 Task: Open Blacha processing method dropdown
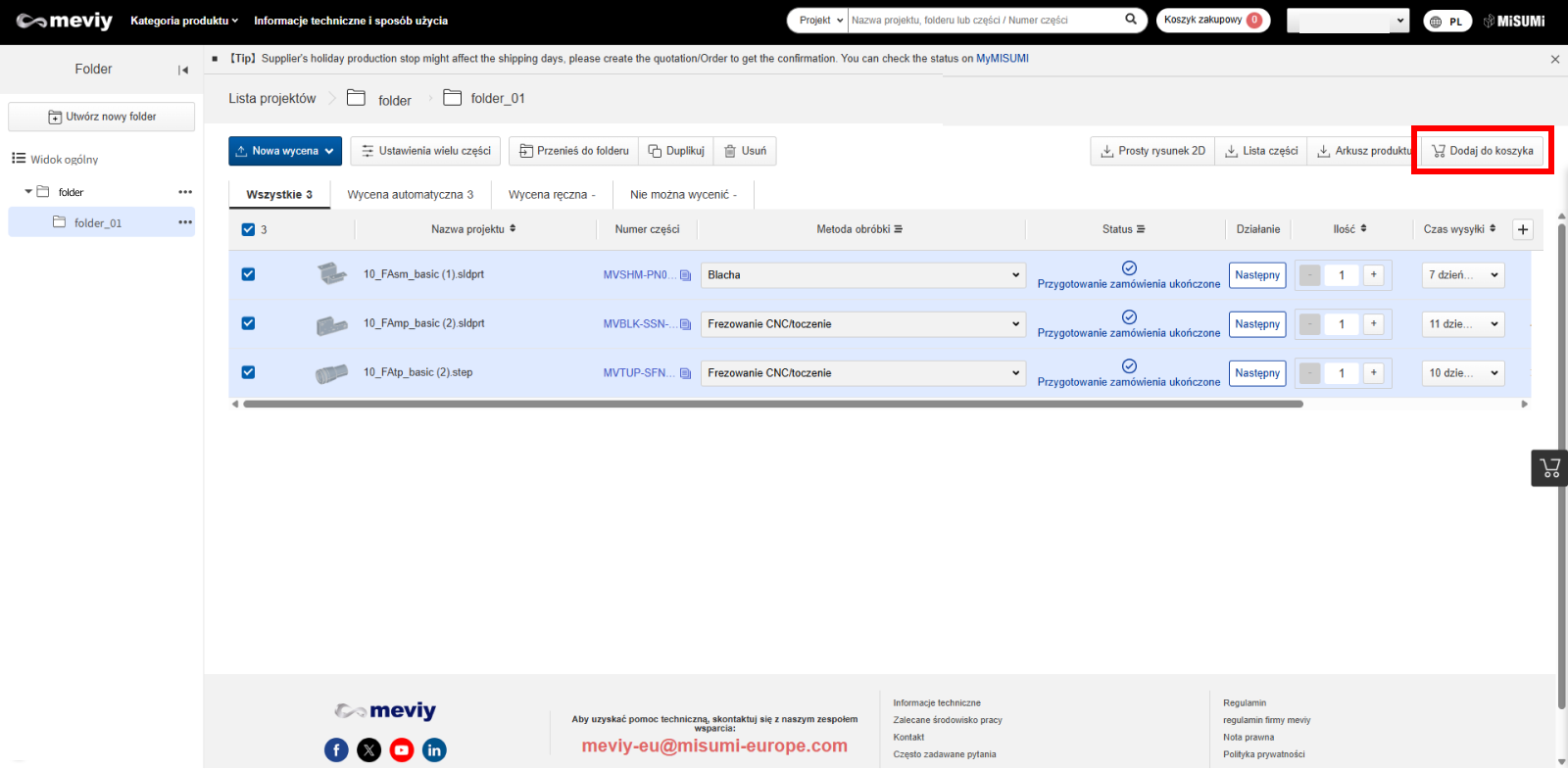(x=862, y=275)
